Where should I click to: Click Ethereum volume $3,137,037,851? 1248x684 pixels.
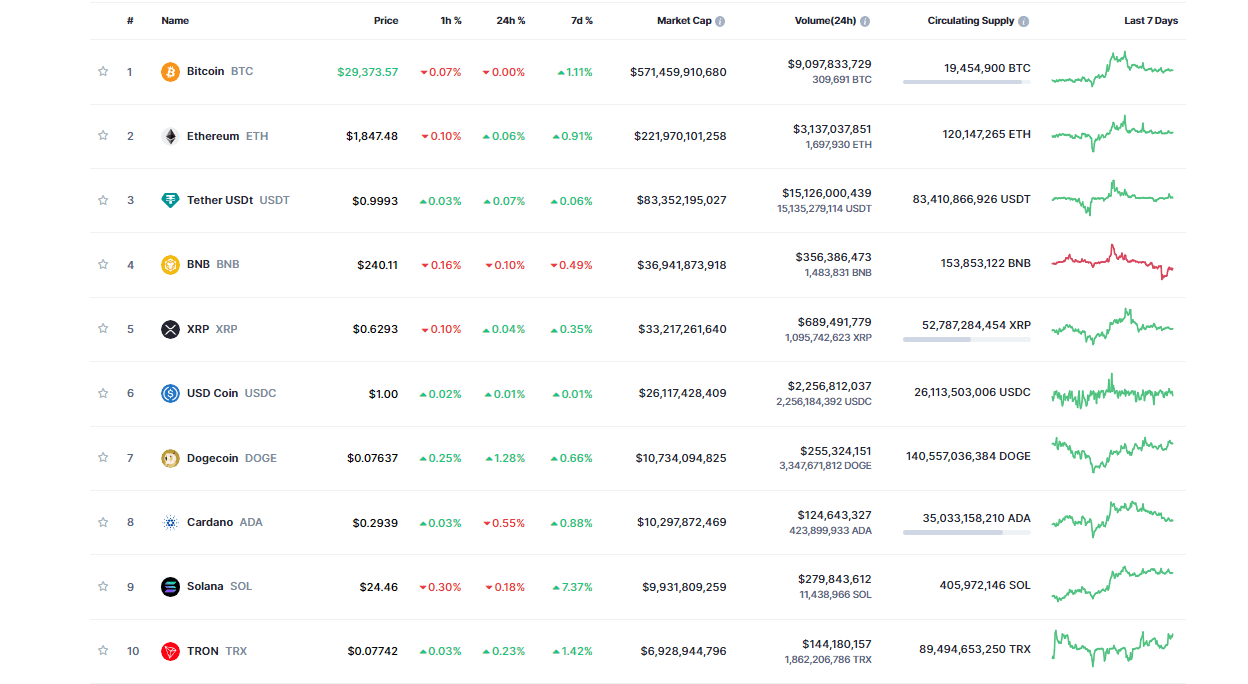[x=832, y=129]
